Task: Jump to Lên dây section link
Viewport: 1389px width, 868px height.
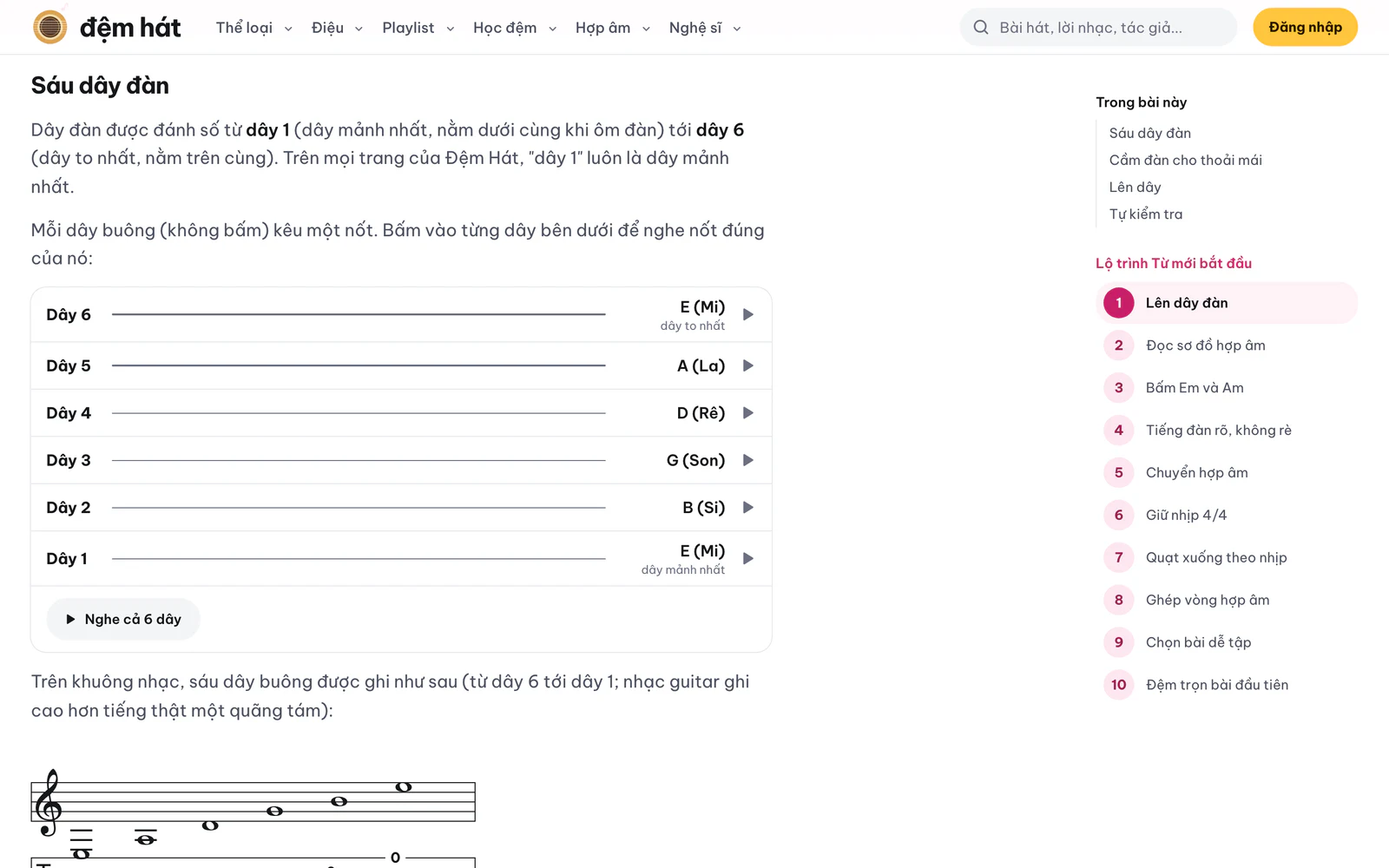Action: coord(1135,187)
